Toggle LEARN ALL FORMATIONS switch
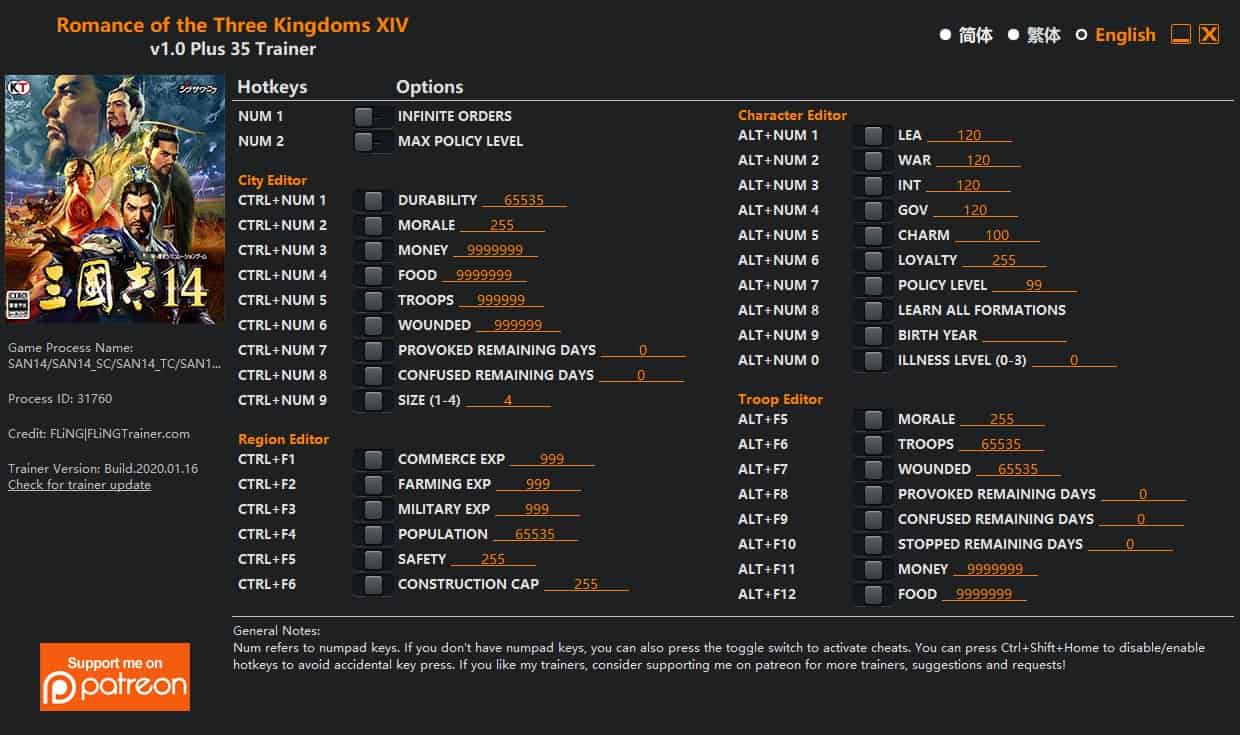The height and width of the screenshot is (735, 1240). (x=873, y=310)
